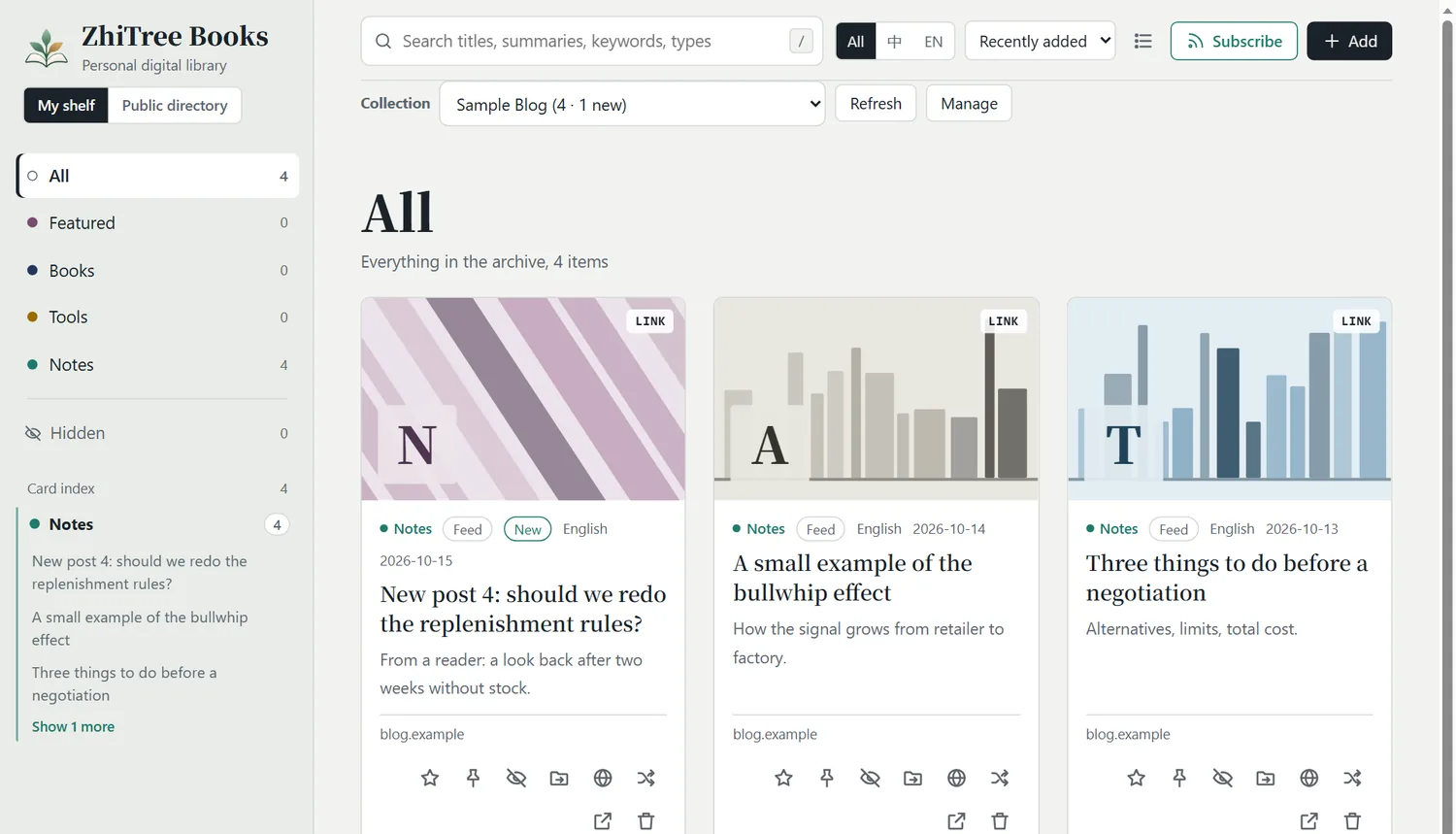Delete the 'New post 4' card
1456x834 pixels.
point(645,821)
